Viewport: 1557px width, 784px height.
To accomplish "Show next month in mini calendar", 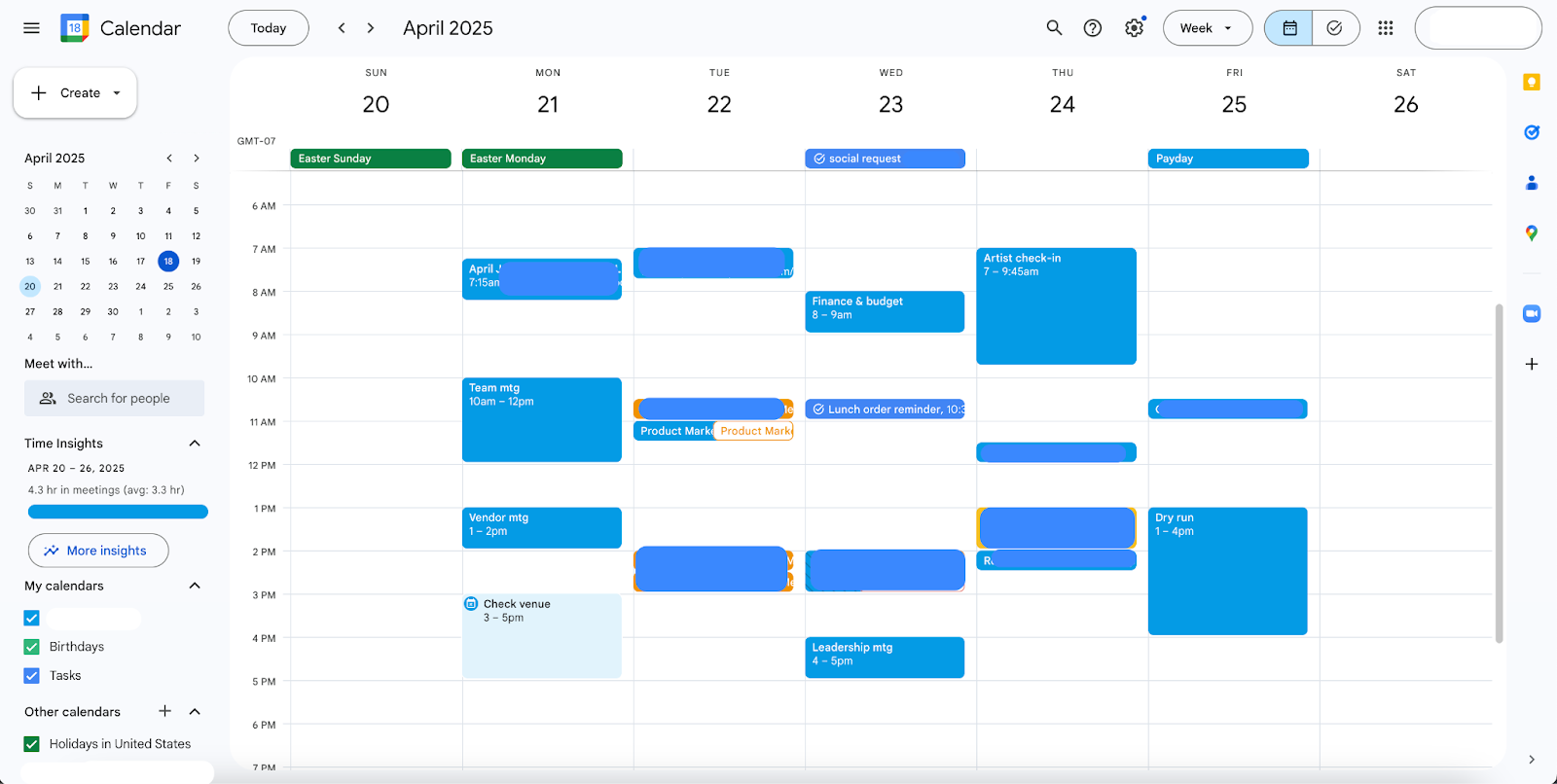I will point(197,158).
